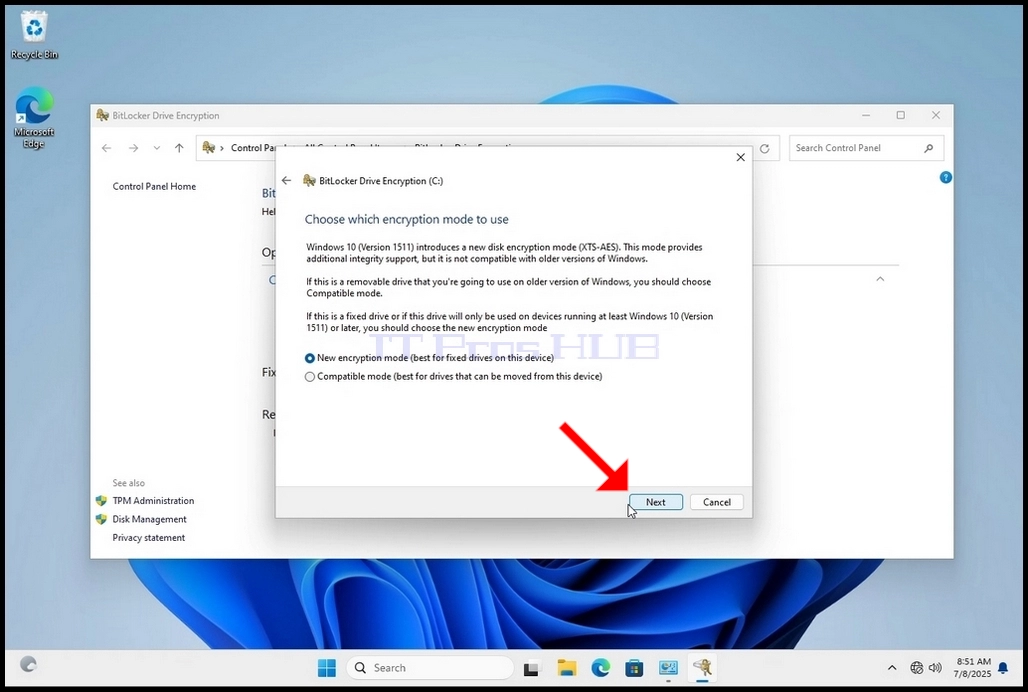The height and width of the screenshot is (692, 1028).
Task: Cancel the BitLocker encryption wizard
Action: point(717,502)
